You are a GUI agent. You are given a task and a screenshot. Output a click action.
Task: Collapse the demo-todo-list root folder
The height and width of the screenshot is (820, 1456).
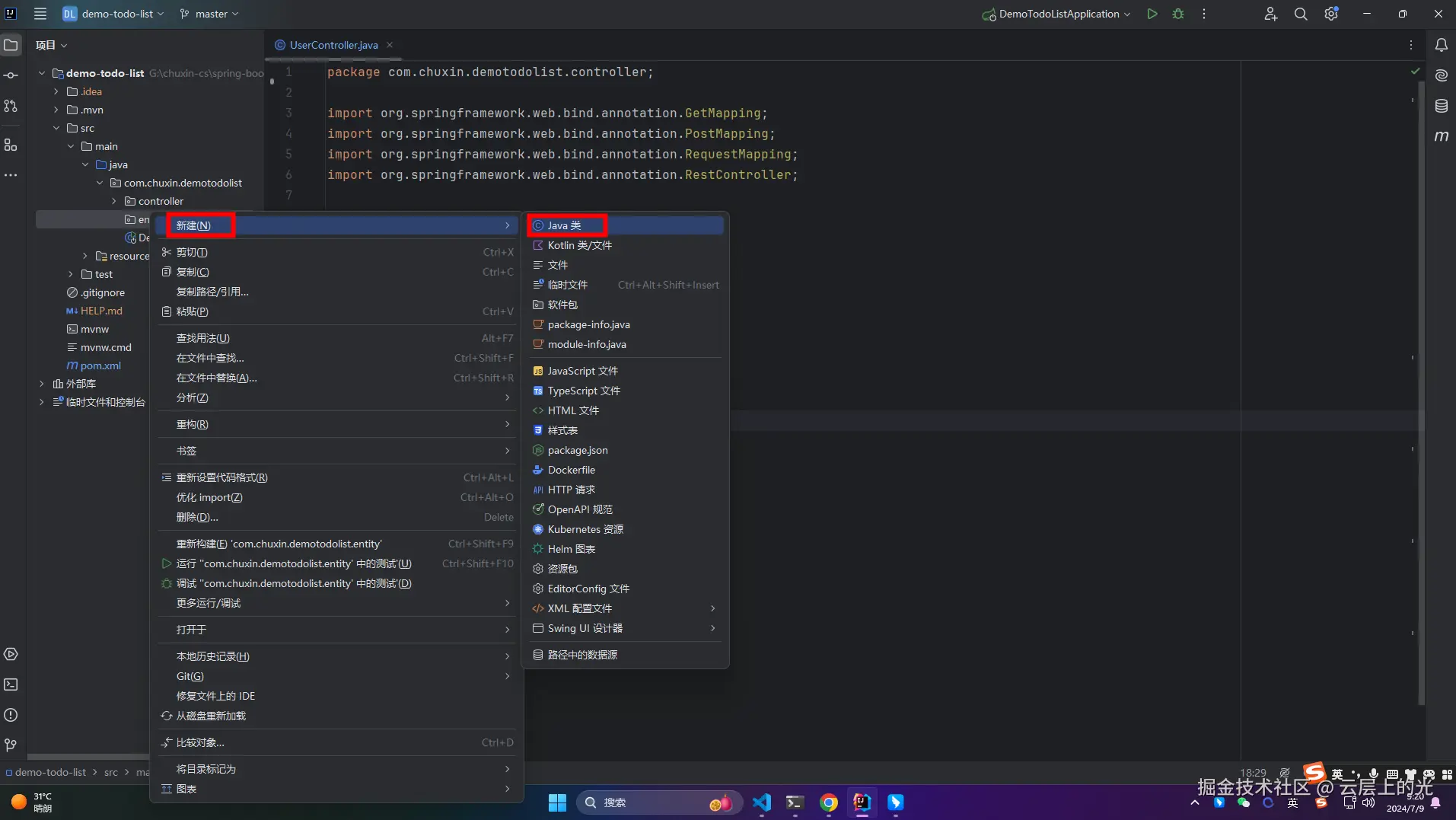click(42, 73)
